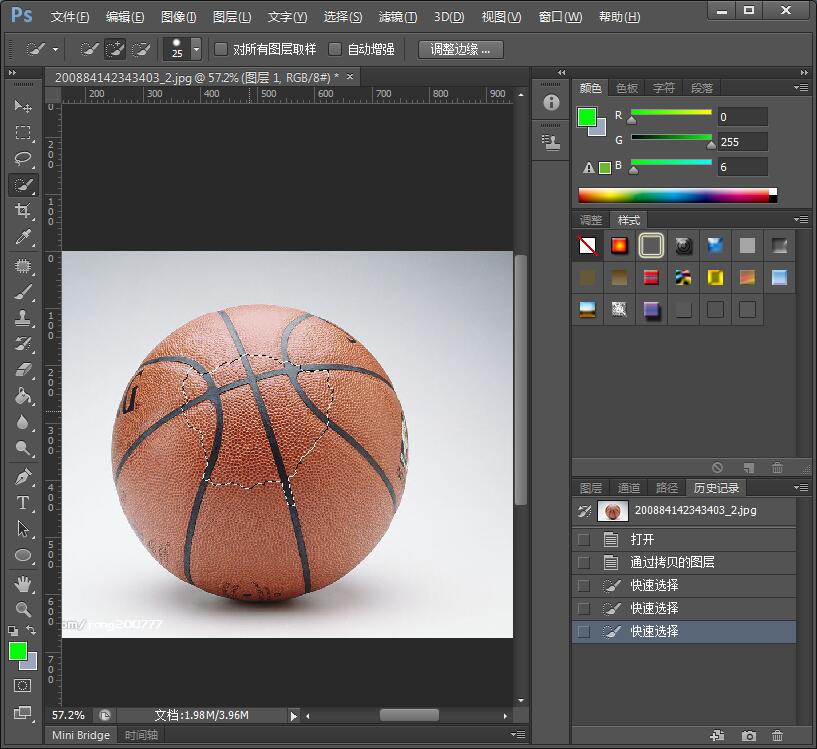Set history brush source for 通过拷贝的图层

[584, 562]
